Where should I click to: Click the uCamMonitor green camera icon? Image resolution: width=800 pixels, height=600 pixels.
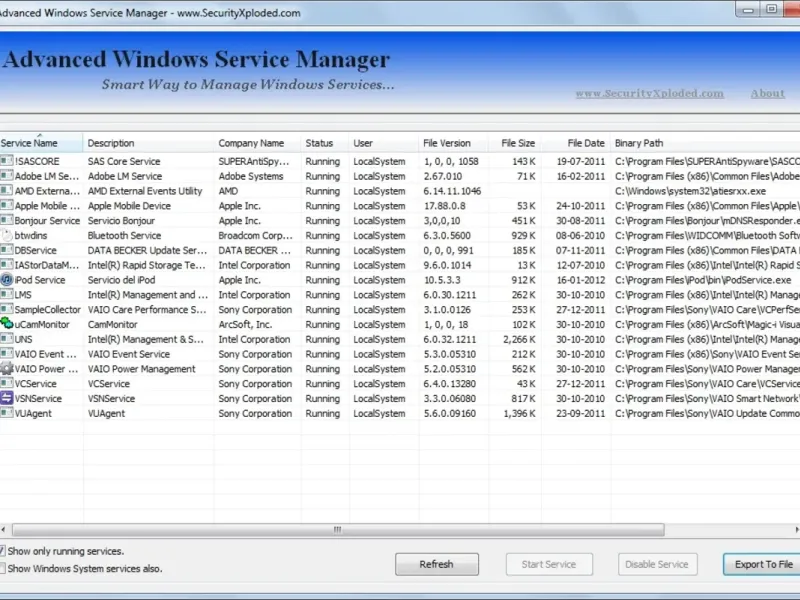click(7, 323)
